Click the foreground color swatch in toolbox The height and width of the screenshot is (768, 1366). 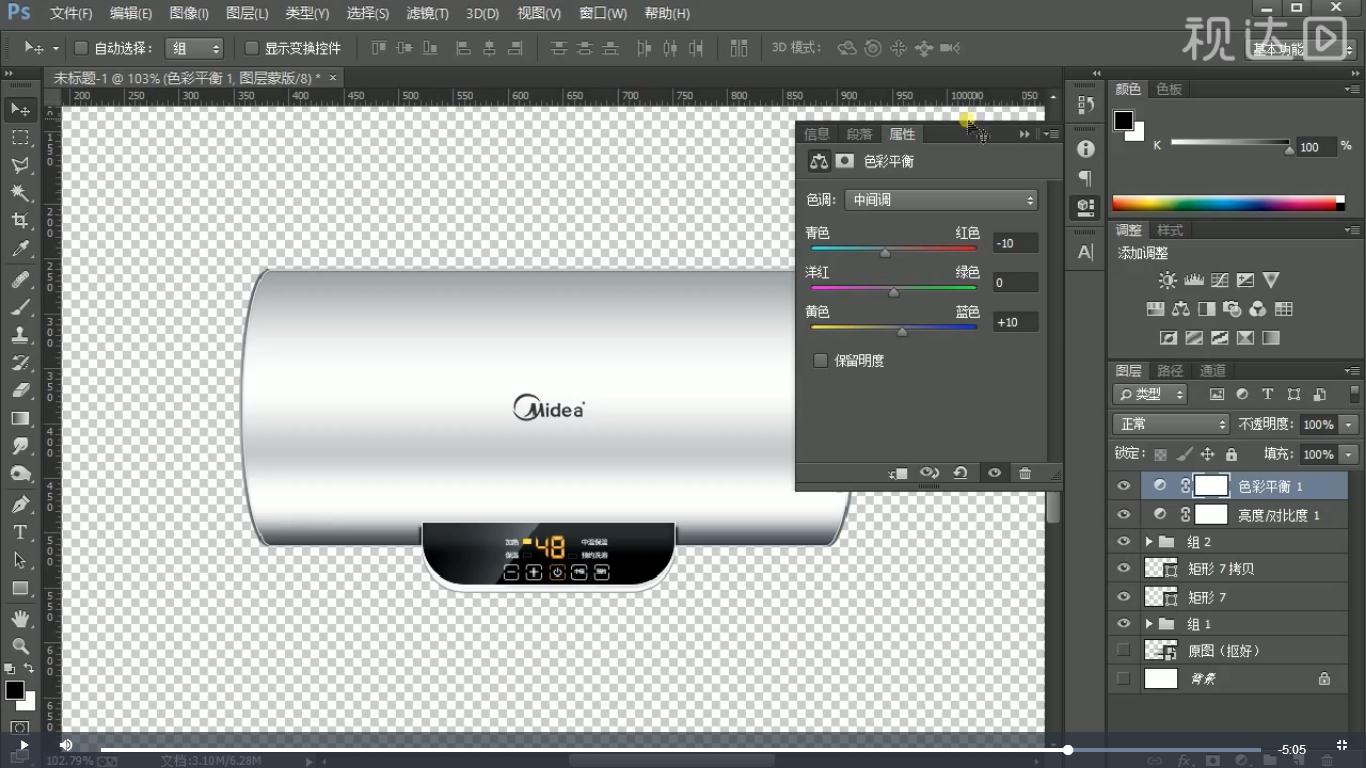click(14, 690)
